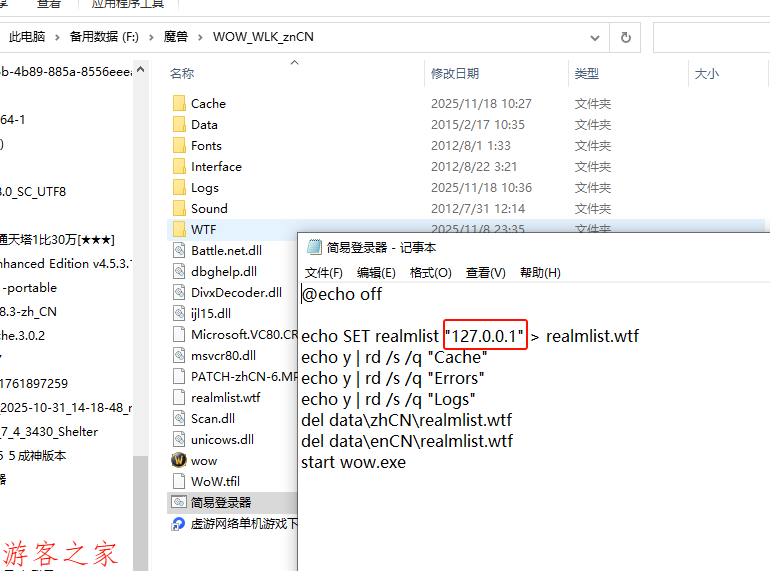Select the Battle.net.dll file icon
The width and height of the screenshot is (770, 571).
click(x=179, y=251)
